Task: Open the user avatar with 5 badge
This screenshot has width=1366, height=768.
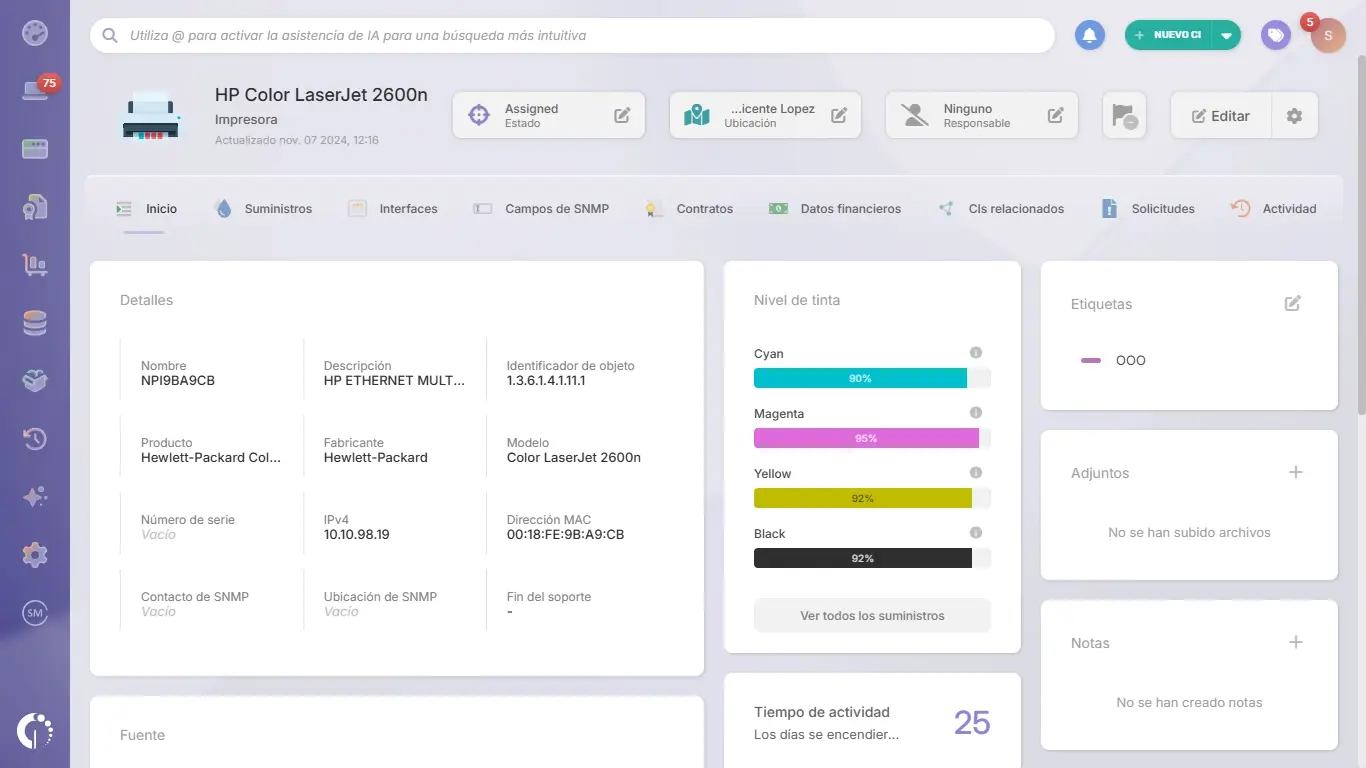Action: click(1328, 35)
